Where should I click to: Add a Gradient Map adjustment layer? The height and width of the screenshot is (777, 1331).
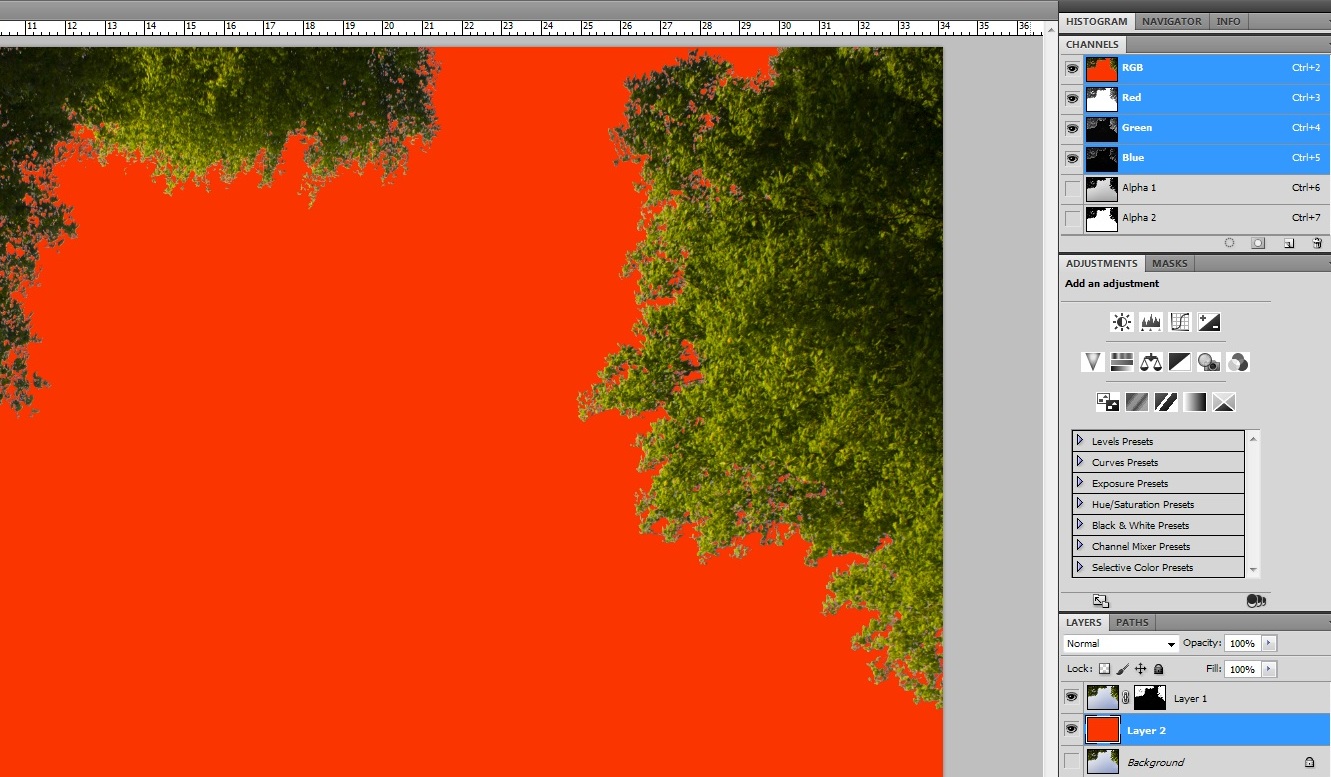click(x=1195, y=402)
